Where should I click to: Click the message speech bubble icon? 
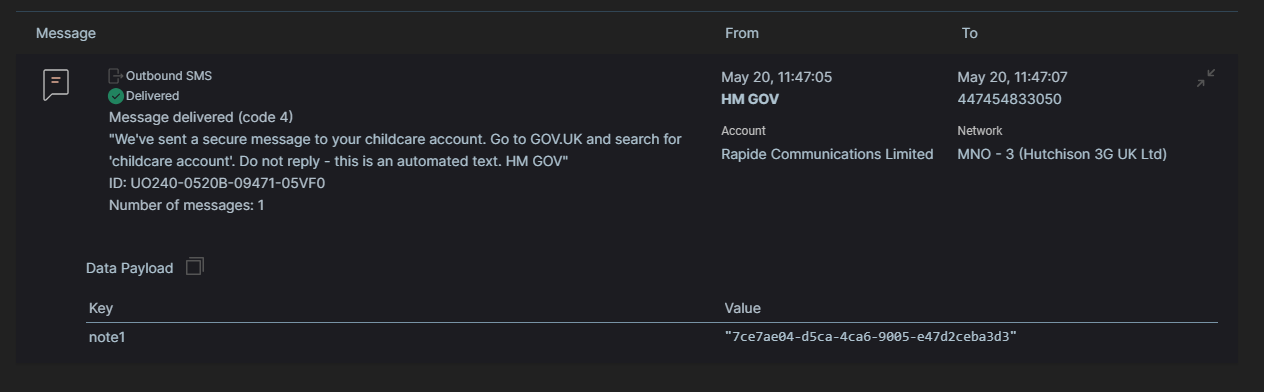pos(56,84)
